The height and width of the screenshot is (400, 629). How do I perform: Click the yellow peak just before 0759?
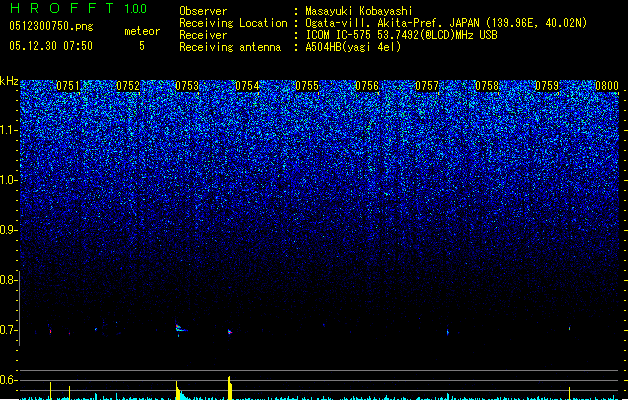point(569,393)
